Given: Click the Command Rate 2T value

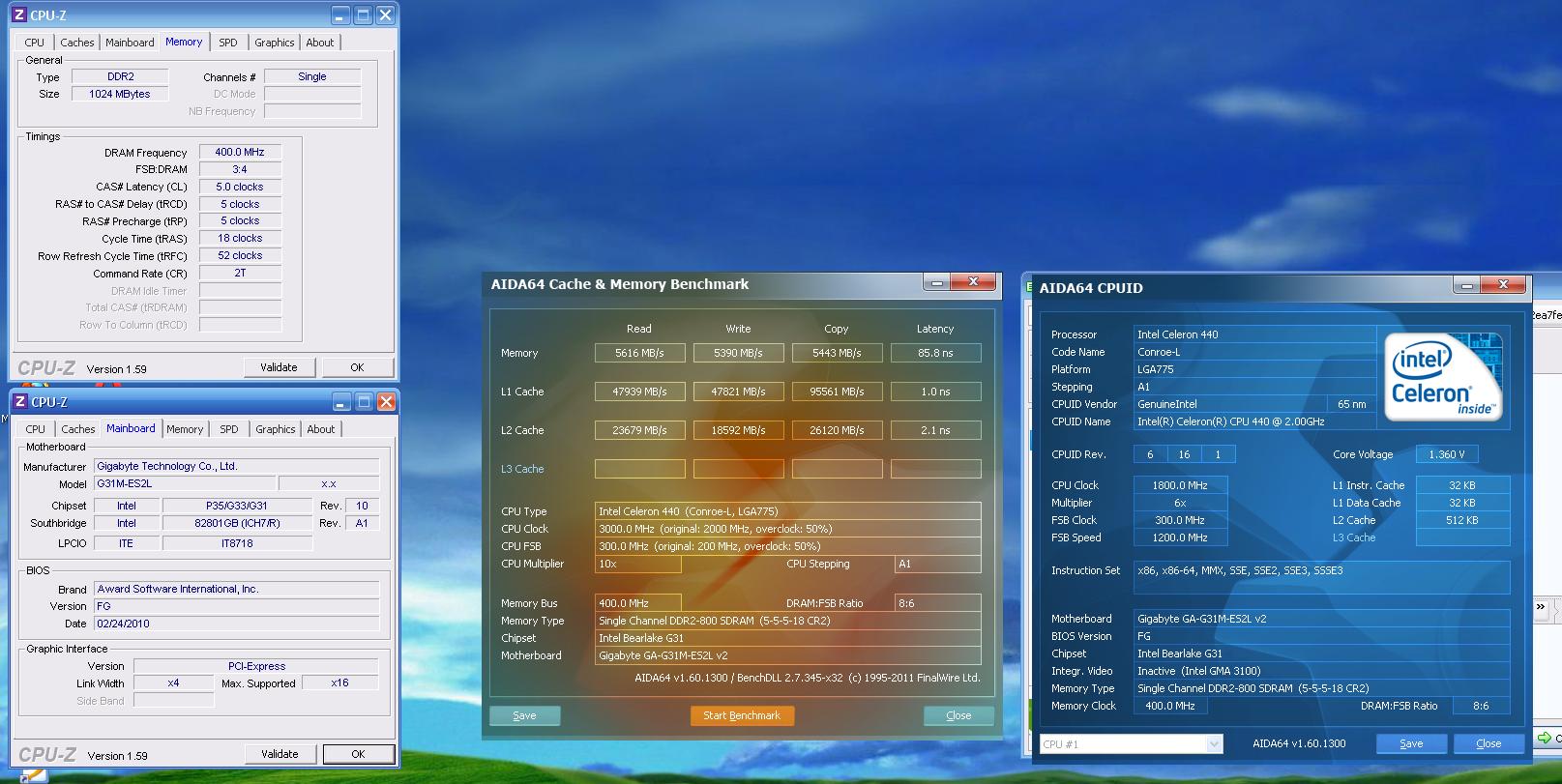Looking at the screenshot, I should tap(240, 273).
